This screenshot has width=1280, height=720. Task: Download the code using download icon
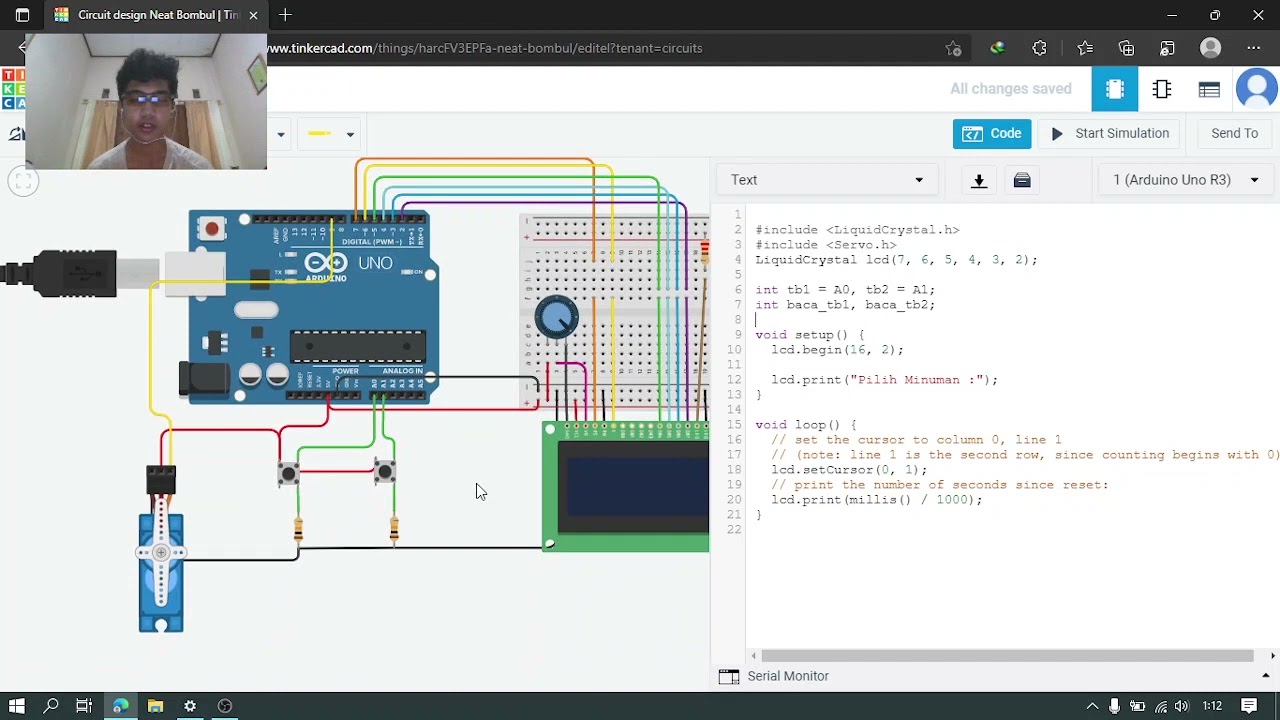point(979,180)
